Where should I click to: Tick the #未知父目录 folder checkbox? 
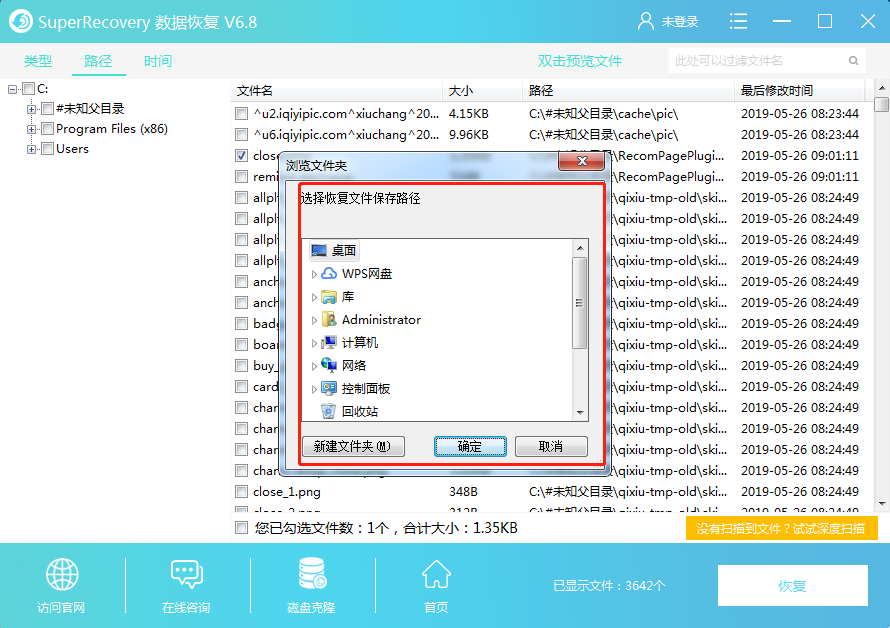(47, 108)
